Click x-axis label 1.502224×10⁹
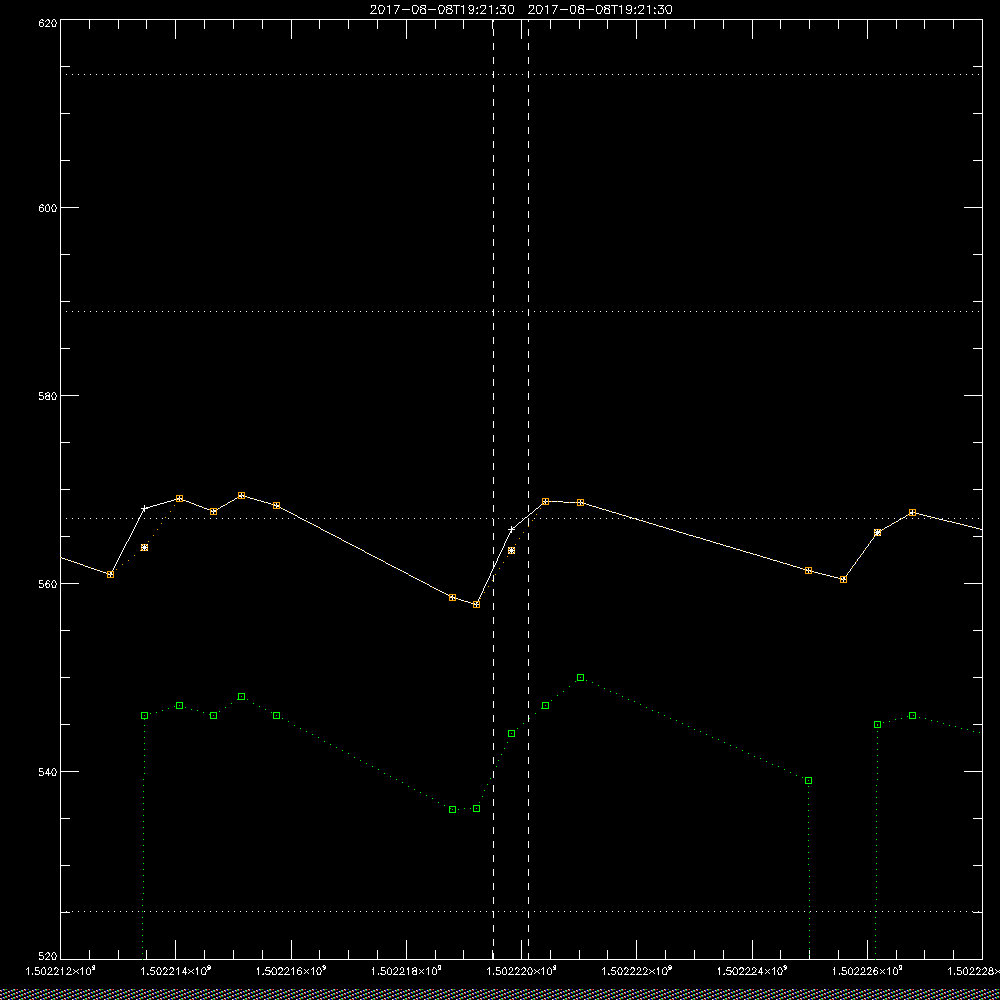 click(x=753, y=971)
